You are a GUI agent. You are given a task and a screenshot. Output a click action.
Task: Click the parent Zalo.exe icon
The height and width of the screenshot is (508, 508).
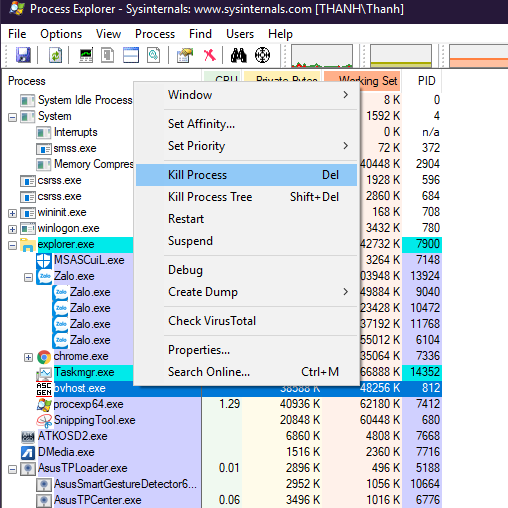pyautogui.click(x=44, y=277)
